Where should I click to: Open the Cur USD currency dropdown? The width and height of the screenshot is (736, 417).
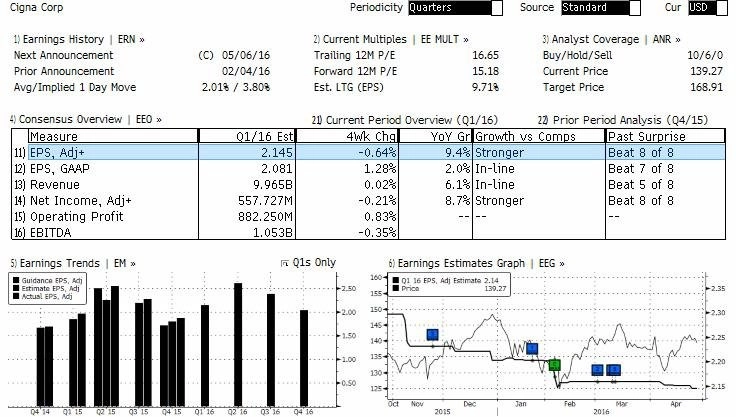[x=708, y=8]
